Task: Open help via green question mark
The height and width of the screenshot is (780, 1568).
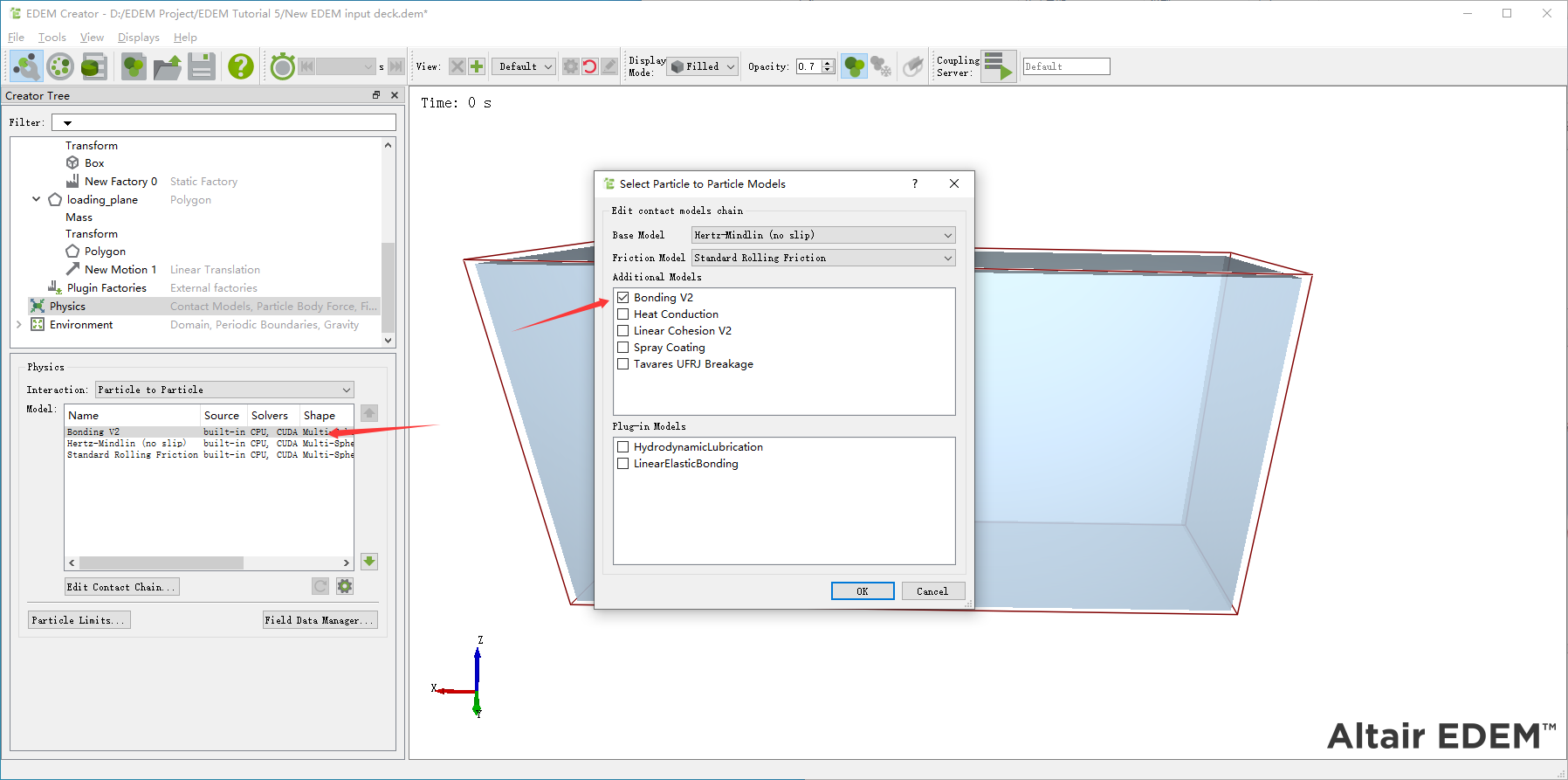Action: coord(240,66)
